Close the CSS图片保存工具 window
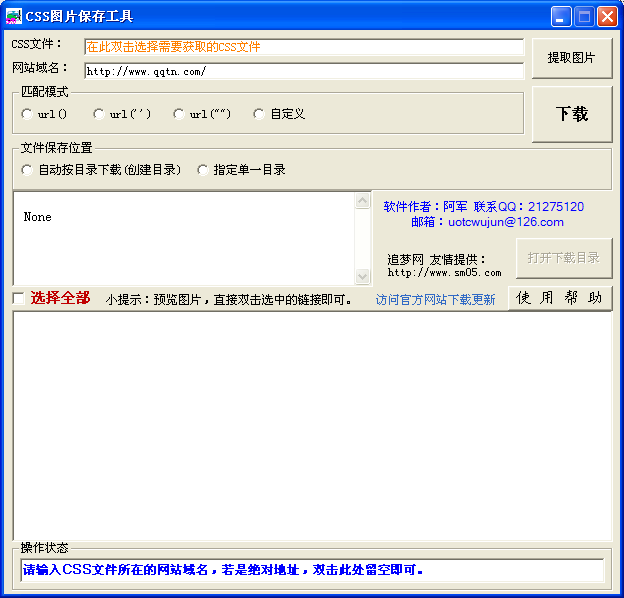This screenshot has width=624, height=598. tap(607, 17)
